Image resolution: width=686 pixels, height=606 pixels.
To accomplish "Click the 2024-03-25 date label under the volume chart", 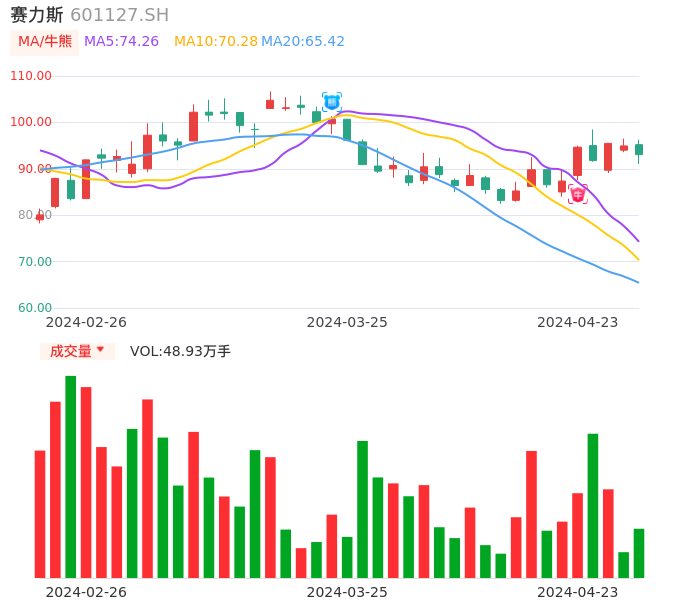I will coord(347,592).
